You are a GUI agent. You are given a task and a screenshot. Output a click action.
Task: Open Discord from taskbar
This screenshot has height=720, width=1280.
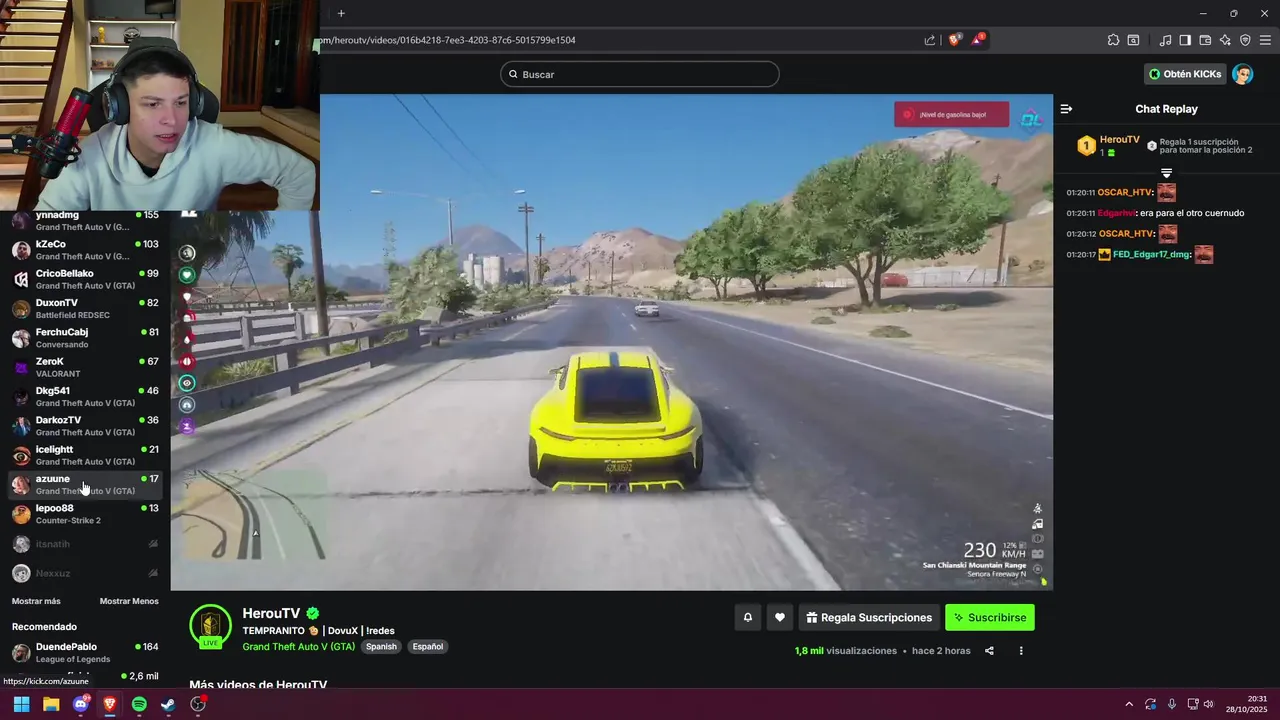[81, 704]
